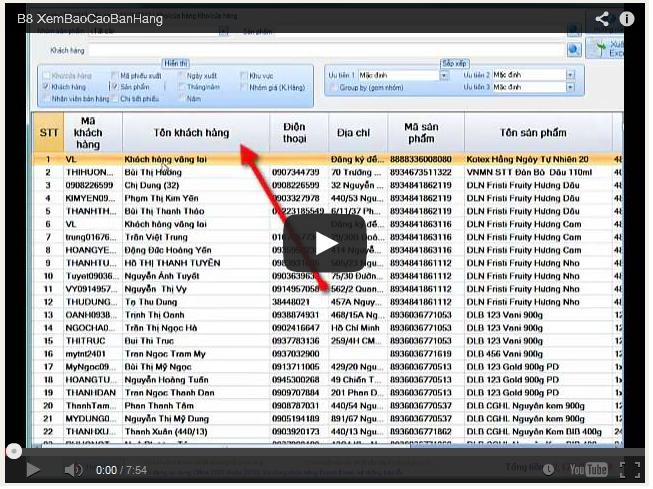Click address cell Hồ Chí Minh
The width and height of the screenshot is (653, 489).
point(357,329)
